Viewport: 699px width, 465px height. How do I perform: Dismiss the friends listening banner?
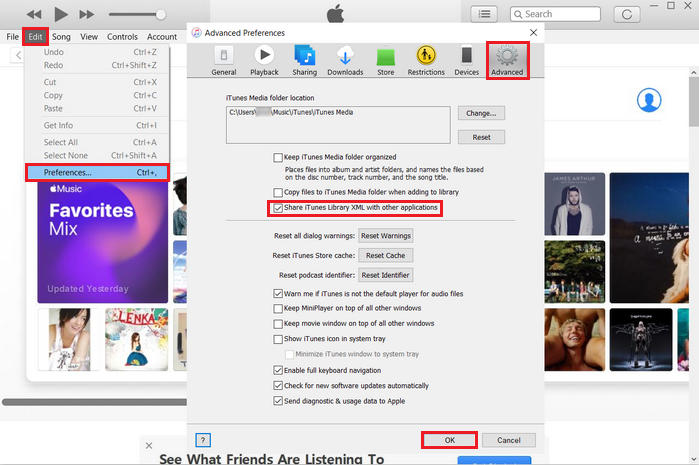click(x=149, y=445)
